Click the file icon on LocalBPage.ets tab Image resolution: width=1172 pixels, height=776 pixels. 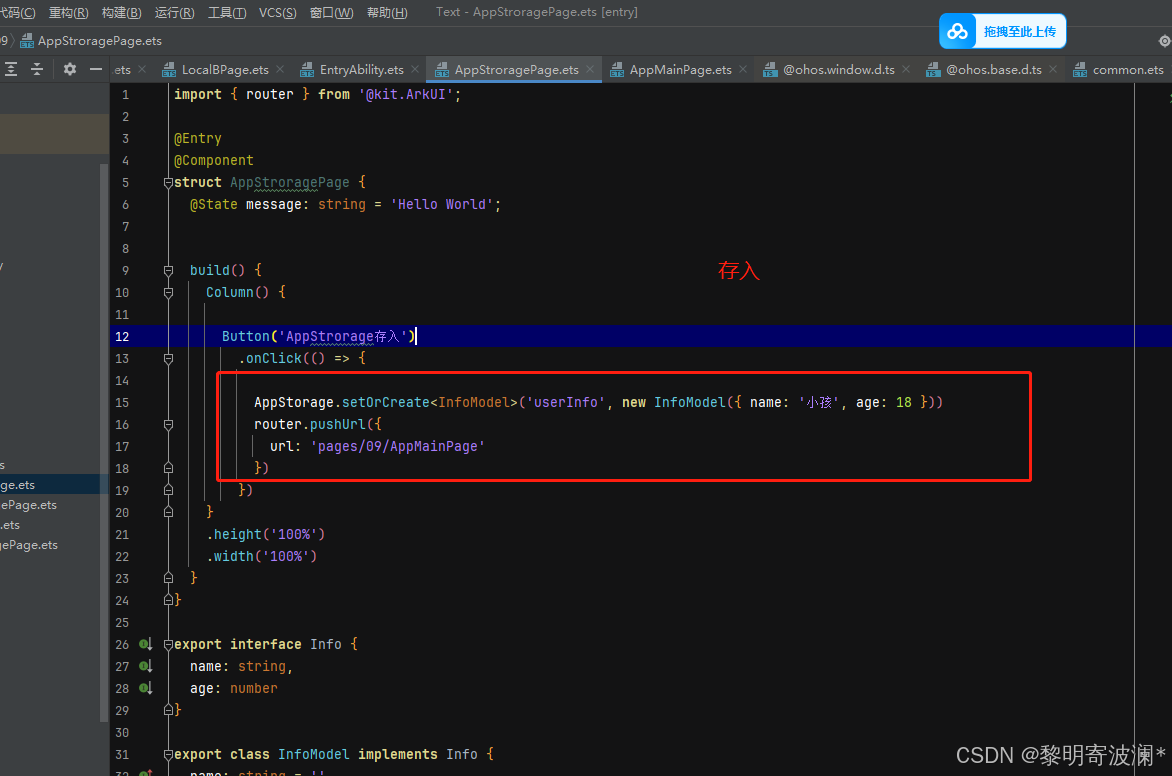tap(169, 70)
